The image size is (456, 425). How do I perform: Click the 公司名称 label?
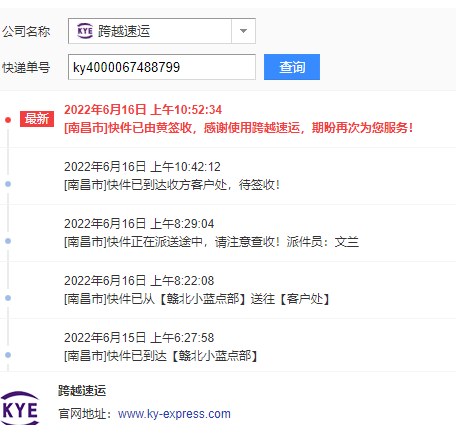[x=26, y=31]
